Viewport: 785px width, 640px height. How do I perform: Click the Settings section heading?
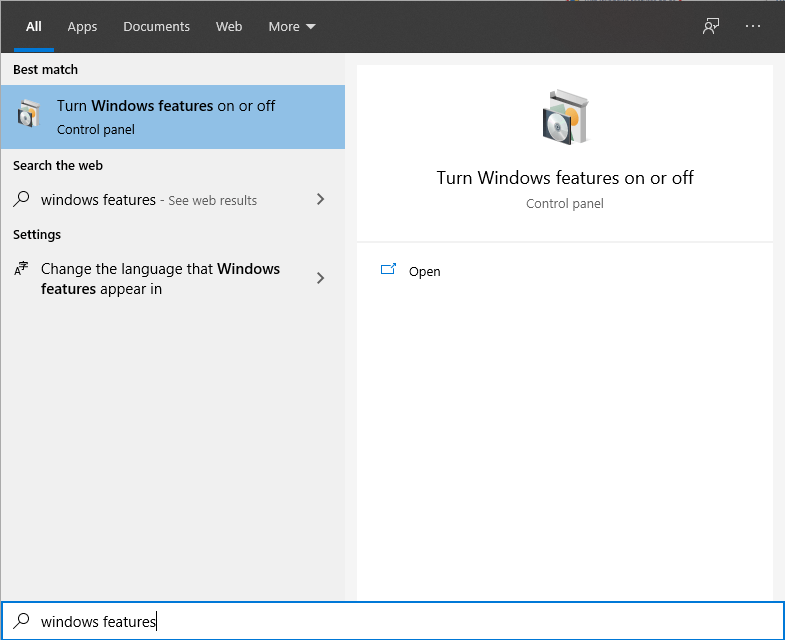37,235
